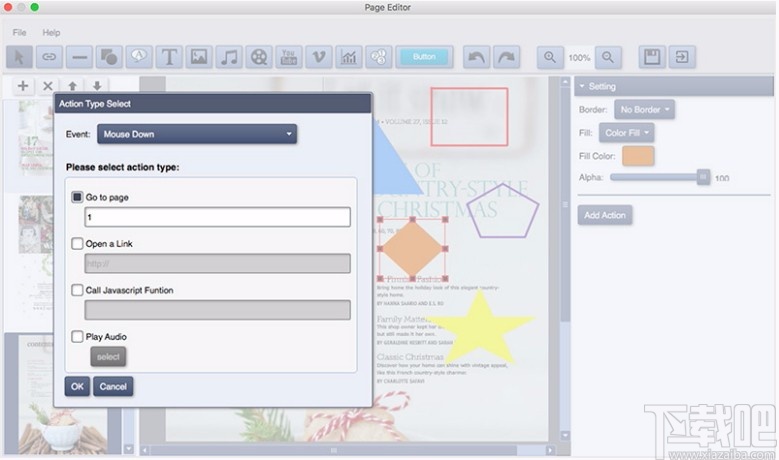Open the Event Mouse Down dropdown

pyautogui.click(x=197, y=134)
